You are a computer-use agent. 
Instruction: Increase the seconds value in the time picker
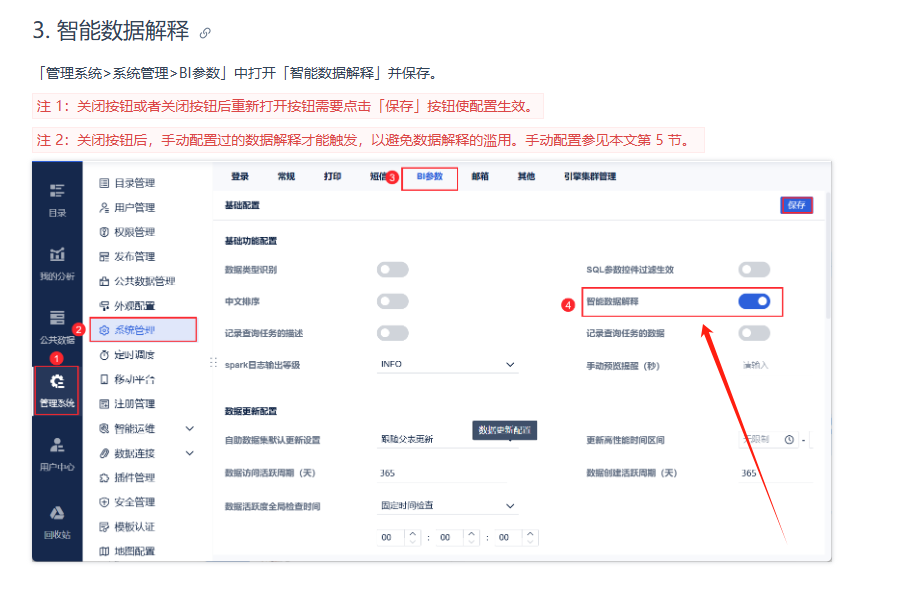click(530, 533)
